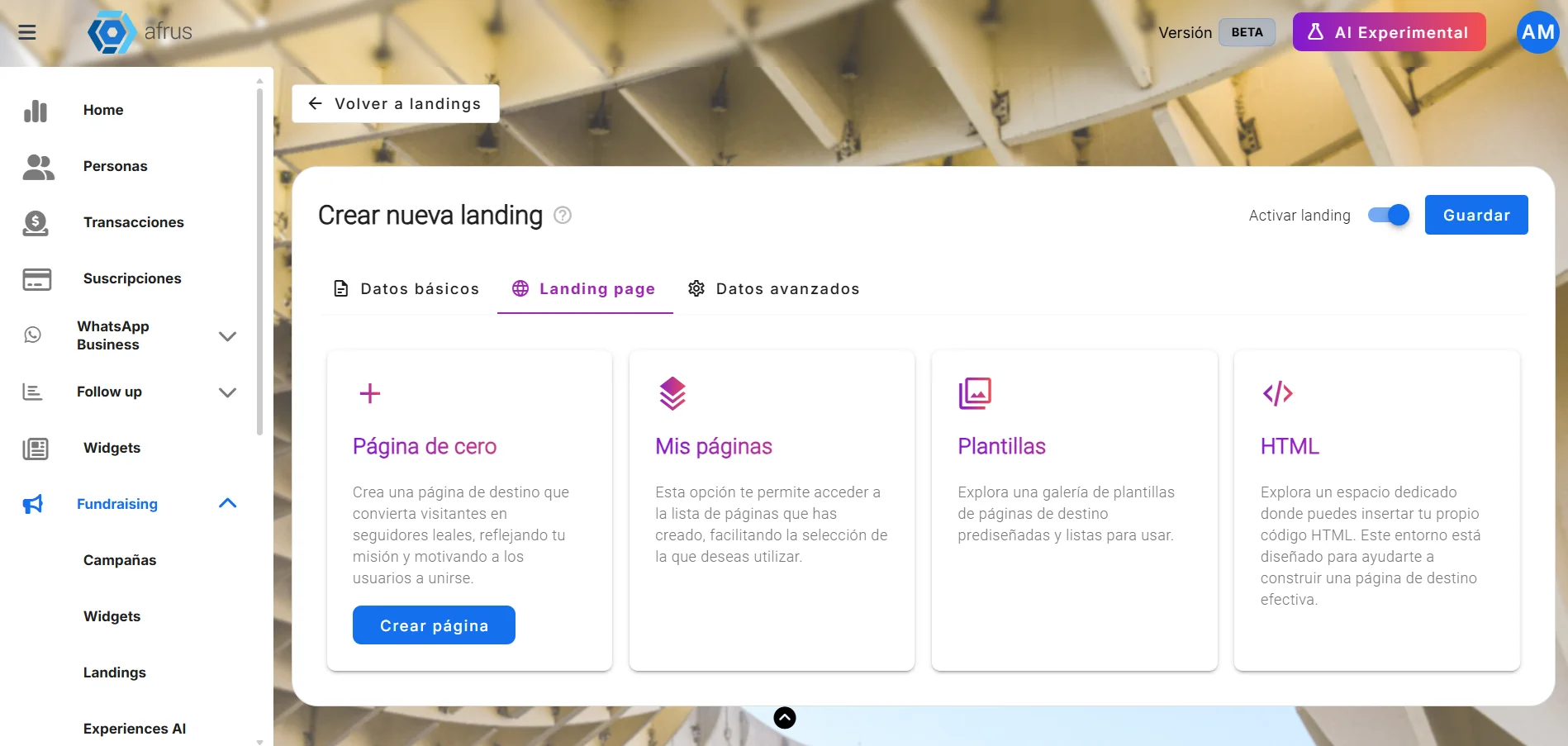
Task: Click the afrus logo
Action: point(140,32)
